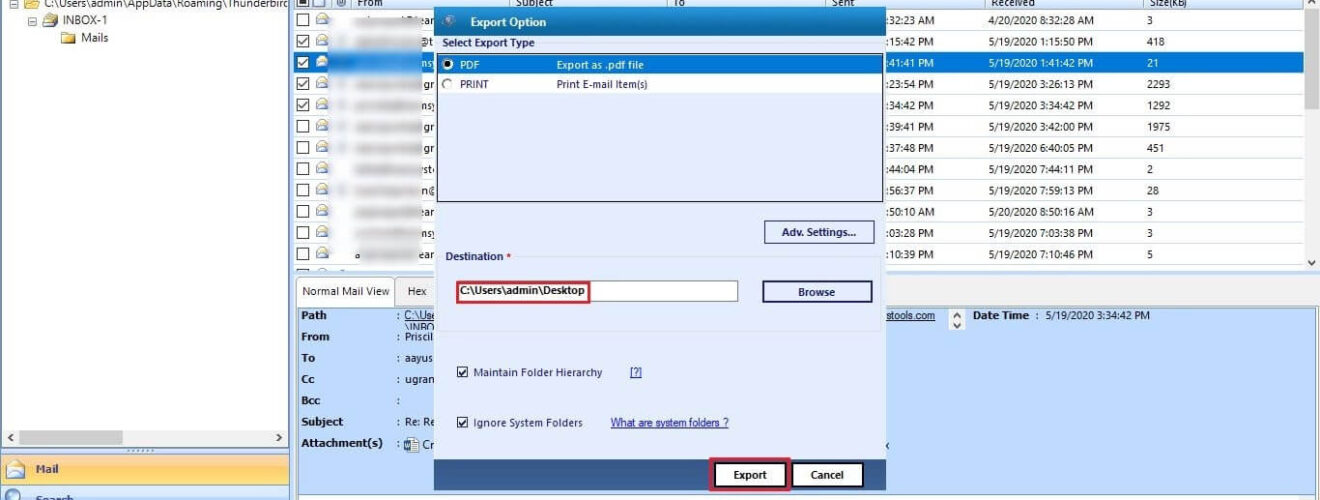The width and height of the screenshot is (1320, 500).
Task: Click the Export button
Action: tap(750, 475)
